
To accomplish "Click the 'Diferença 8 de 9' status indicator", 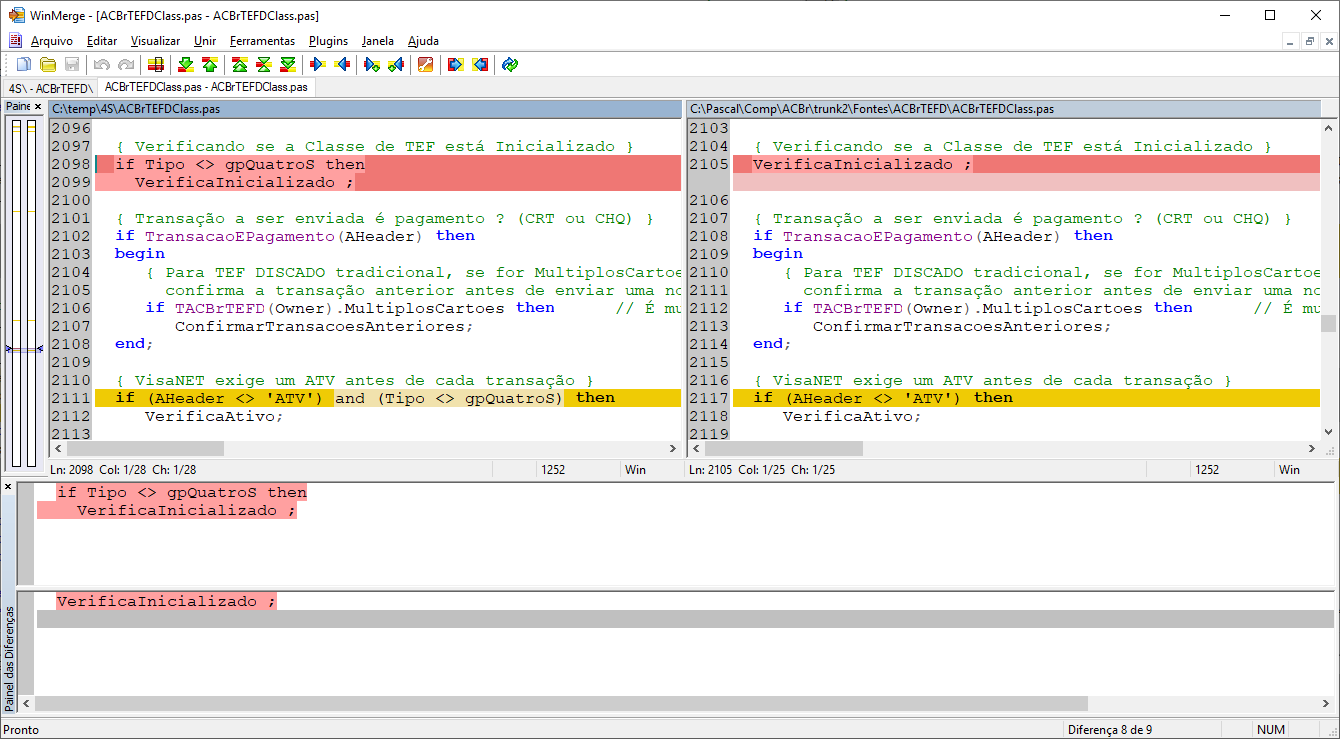I will coord(1110,730).
